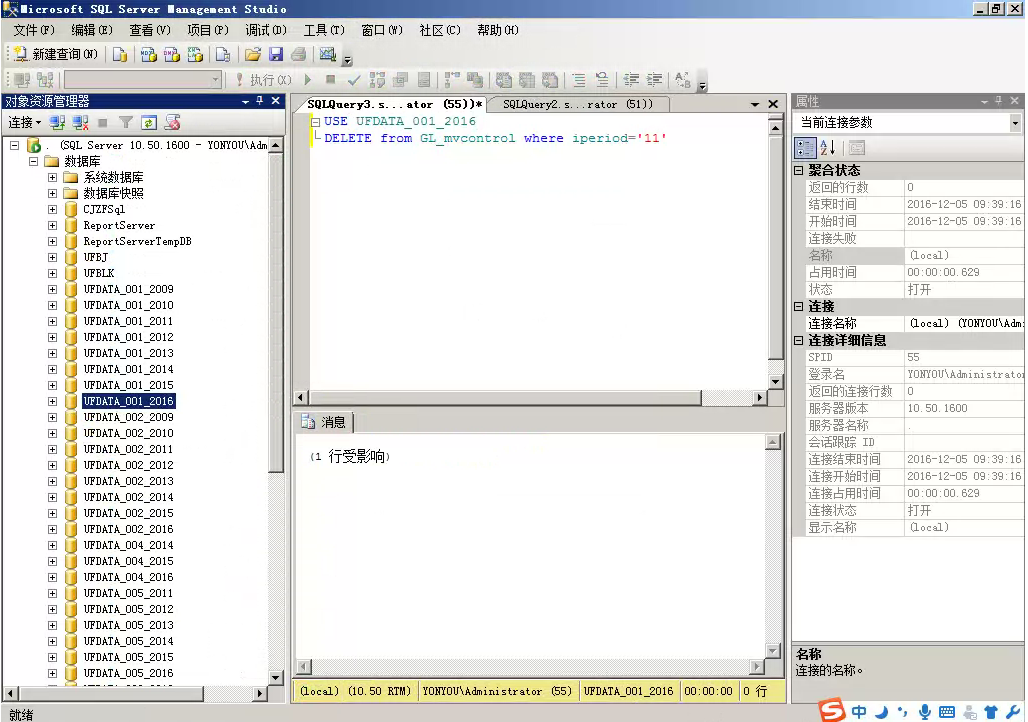Click the open file folder icon
This screenshot has height=722, width=1028.
(253, 54)
